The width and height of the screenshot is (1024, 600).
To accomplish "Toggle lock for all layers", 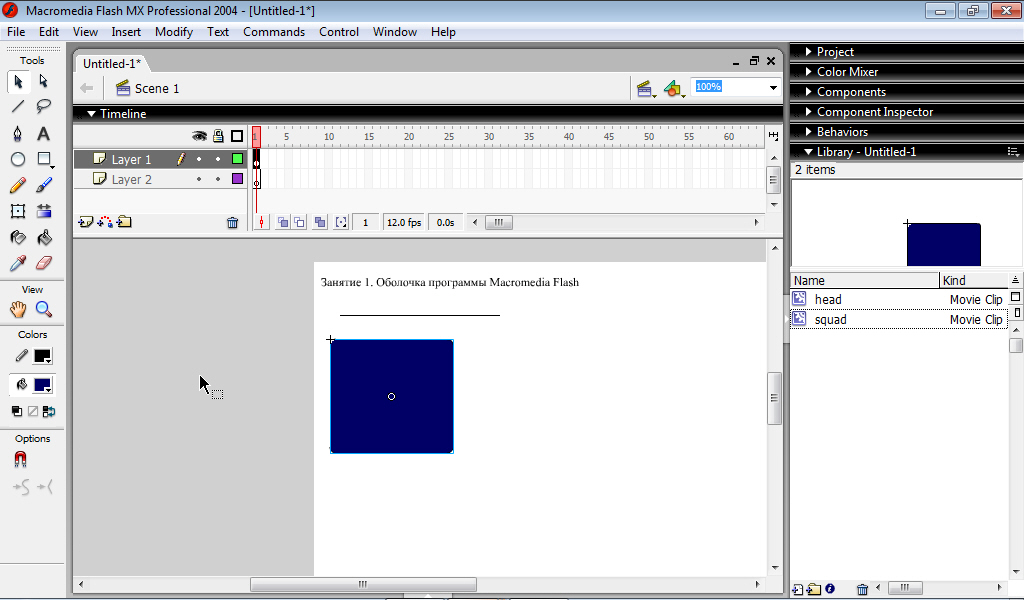I will click(x=218, y=136).
